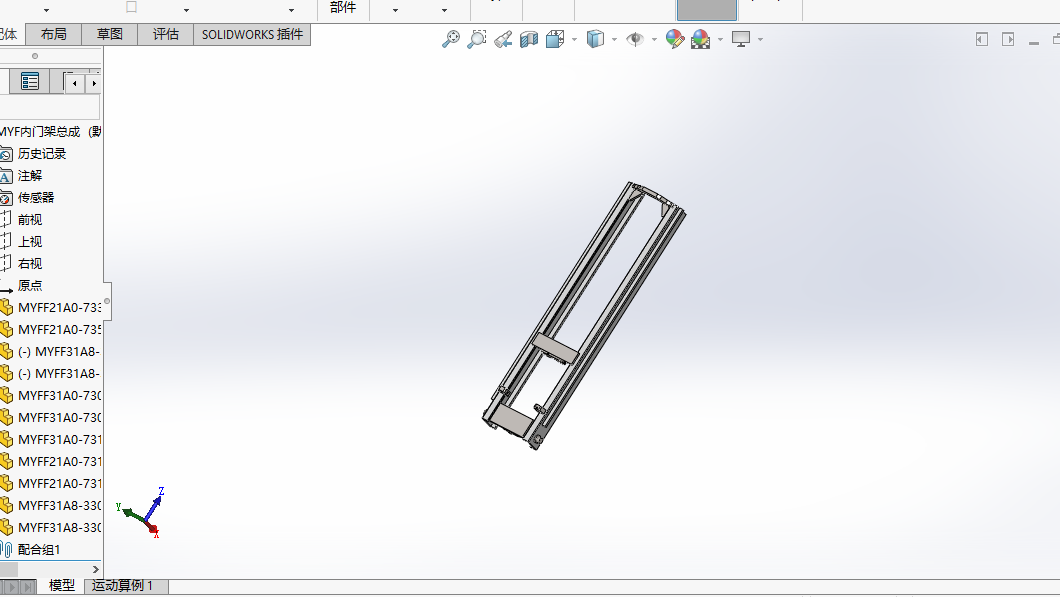This screenshot has width=1060, height=597.
Task: Switch to the 草图 tab
Action: point(110,34)
